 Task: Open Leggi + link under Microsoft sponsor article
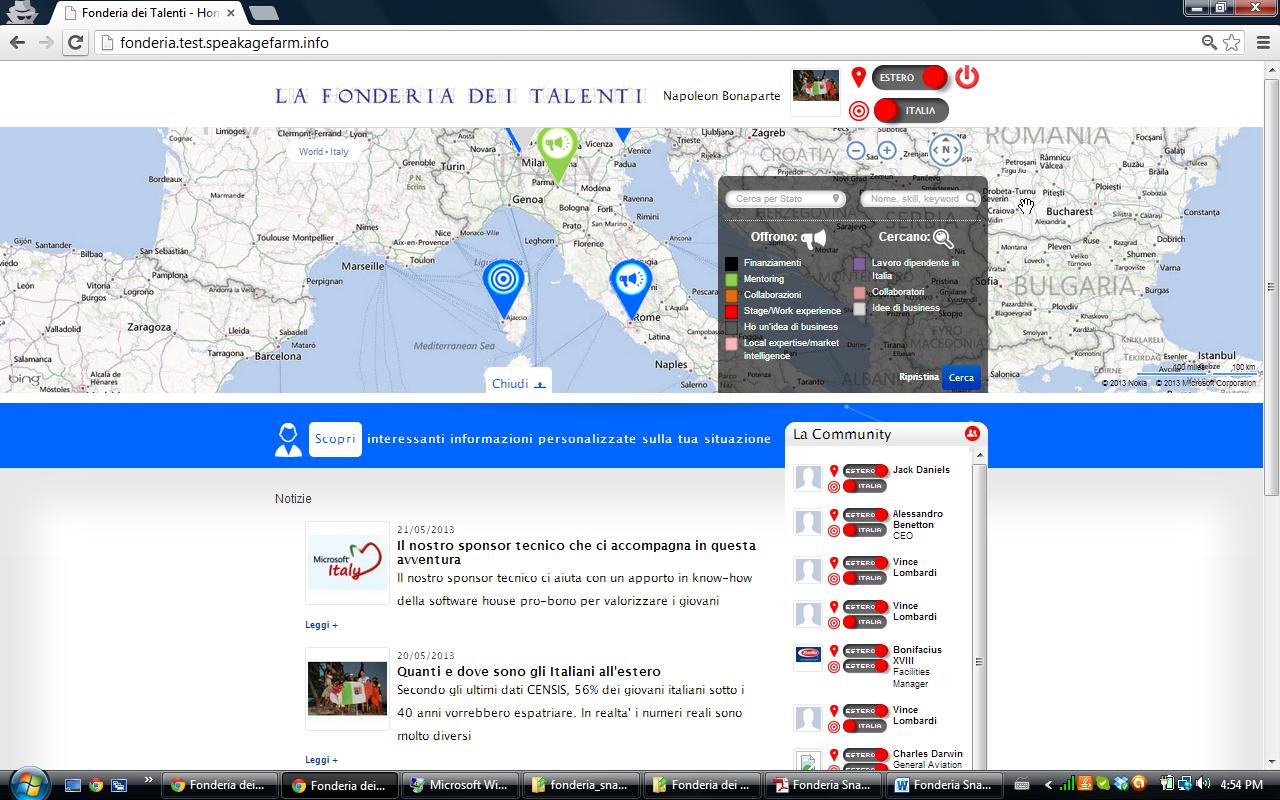[x=321, y=625]
